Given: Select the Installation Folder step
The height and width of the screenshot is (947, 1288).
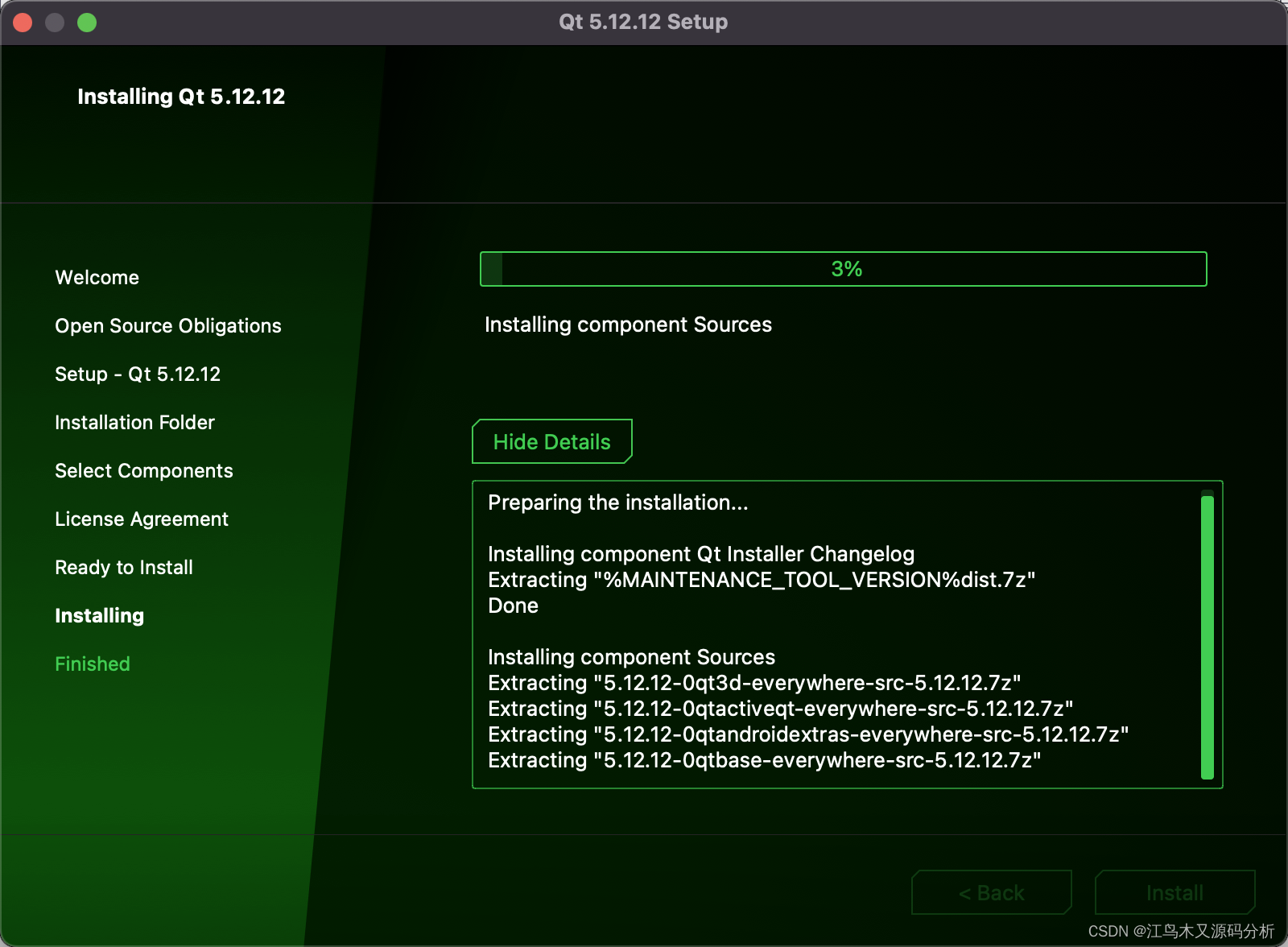Looking at the screenshot, I should point(134,422).
